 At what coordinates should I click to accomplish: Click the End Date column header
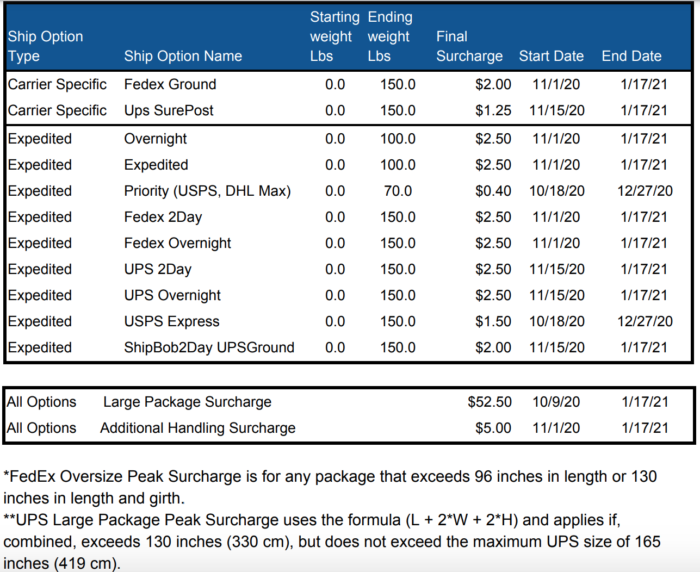pyautogui.click(x=631, y=57)
